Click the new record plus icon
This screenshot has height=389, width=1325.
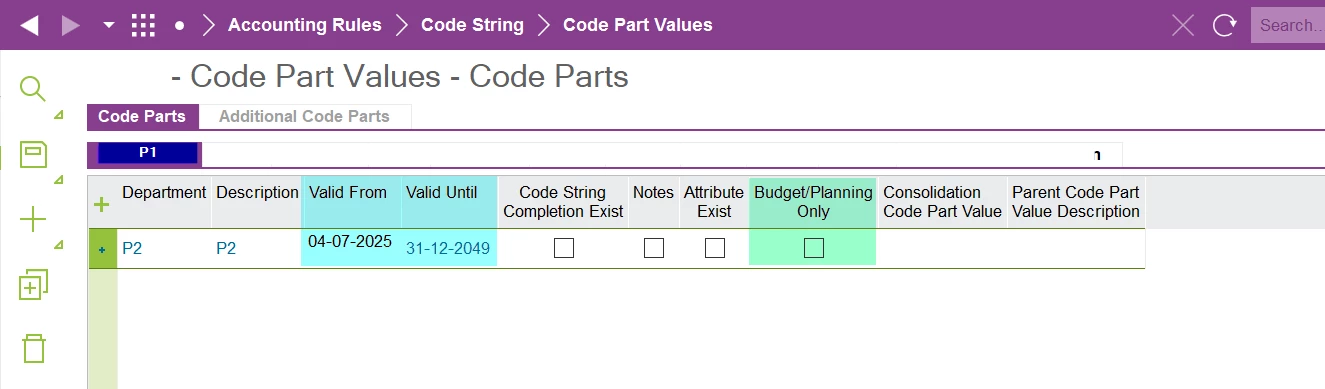[34, 220]
